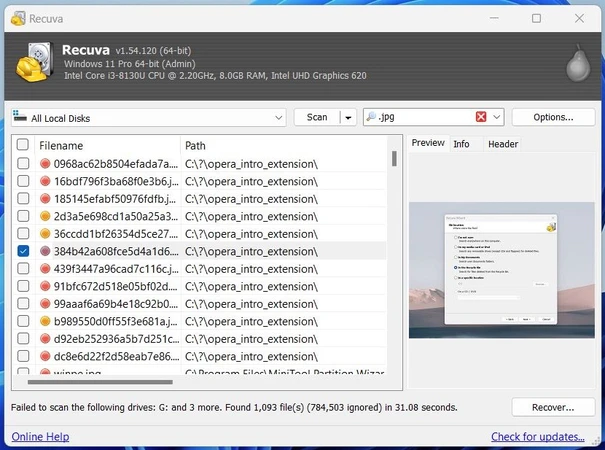Click the orange state icon of 2d3a5e698cd1a50a25a3 file
The width and height of the screenshot is (605, 450).
(x=45, y=217)
